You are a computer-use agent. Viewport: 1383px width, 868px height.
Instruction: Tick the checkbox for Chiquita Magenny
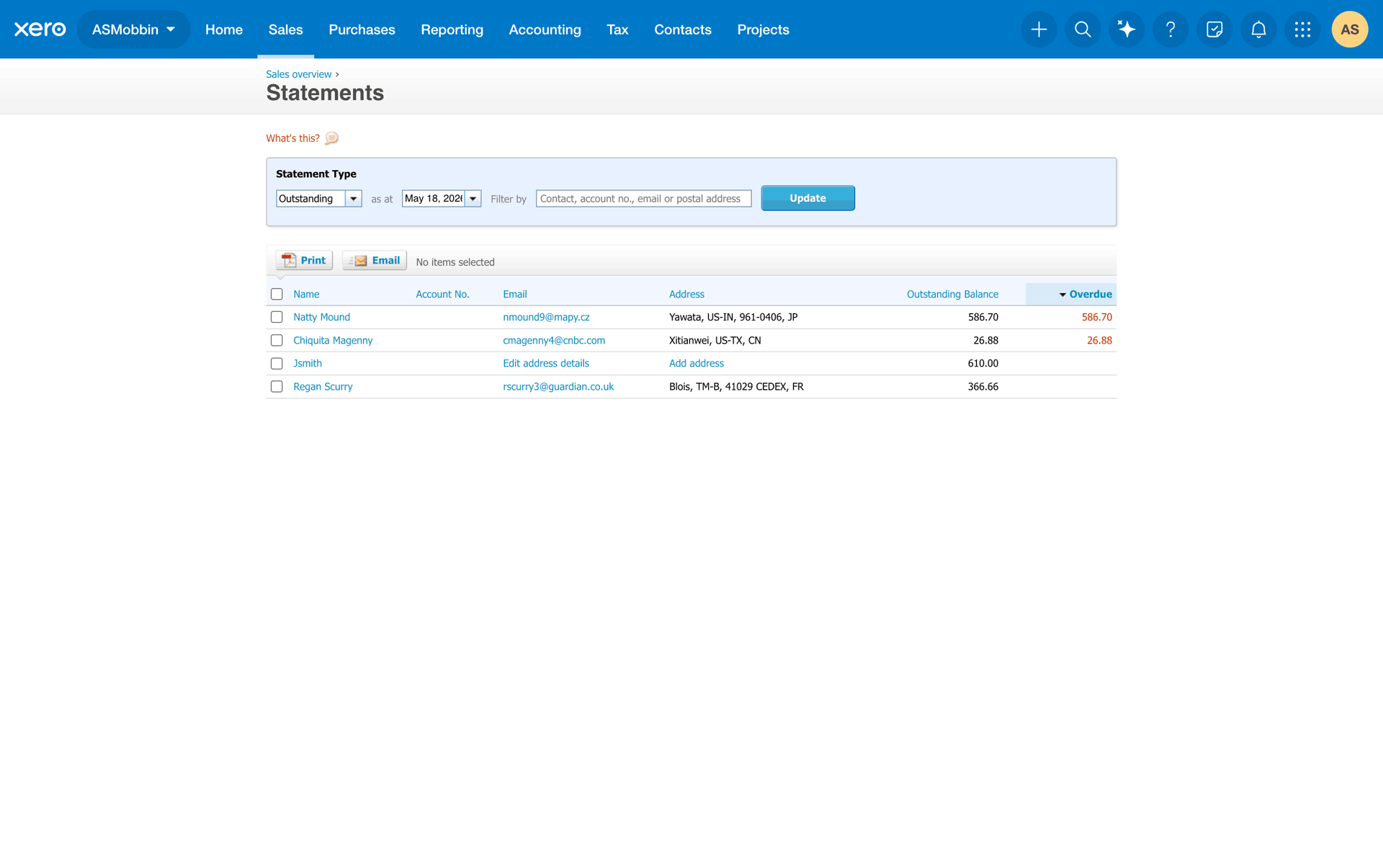[x=277, y=340]
